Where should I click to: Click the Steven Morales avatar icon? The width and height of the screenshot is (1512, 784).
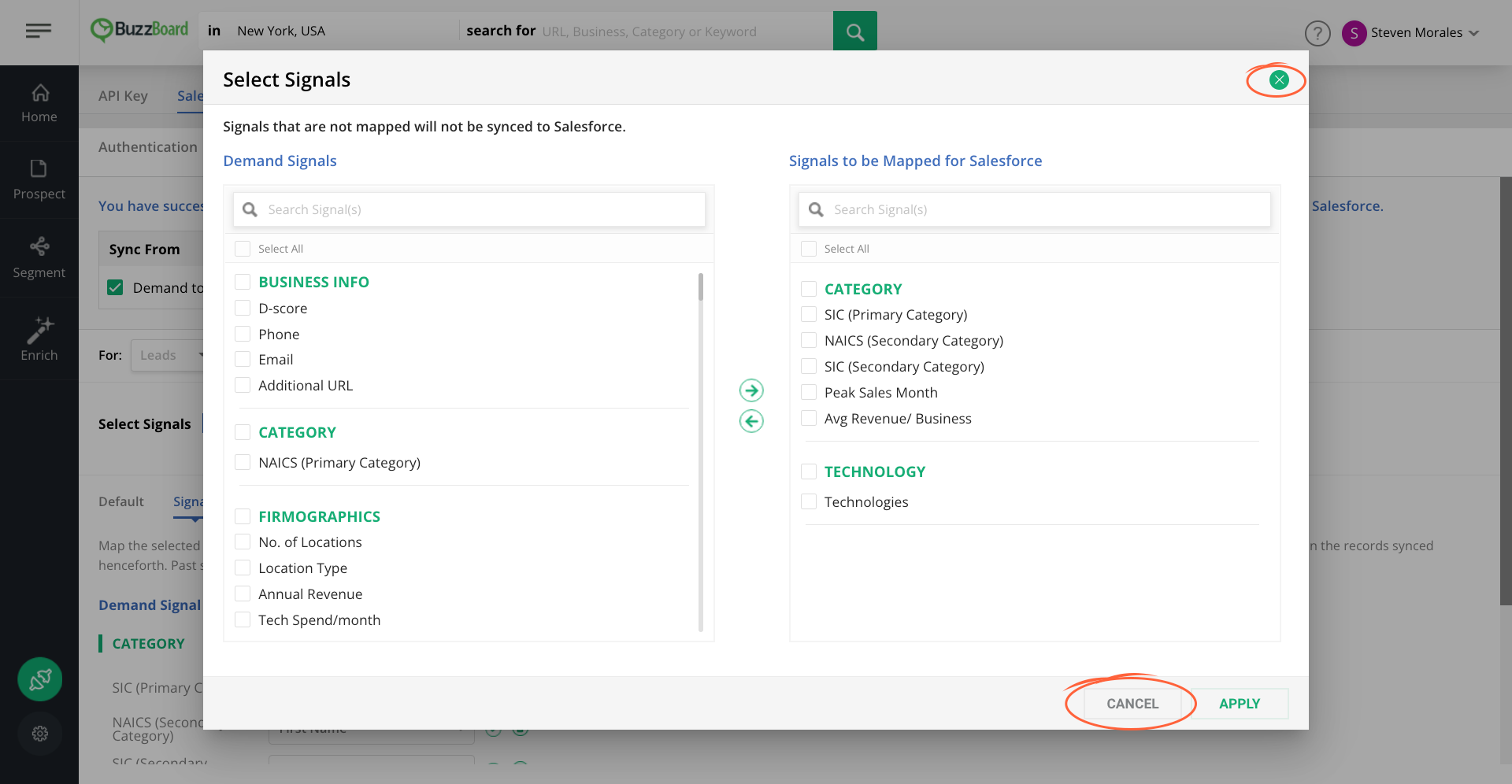(1354, 33)
